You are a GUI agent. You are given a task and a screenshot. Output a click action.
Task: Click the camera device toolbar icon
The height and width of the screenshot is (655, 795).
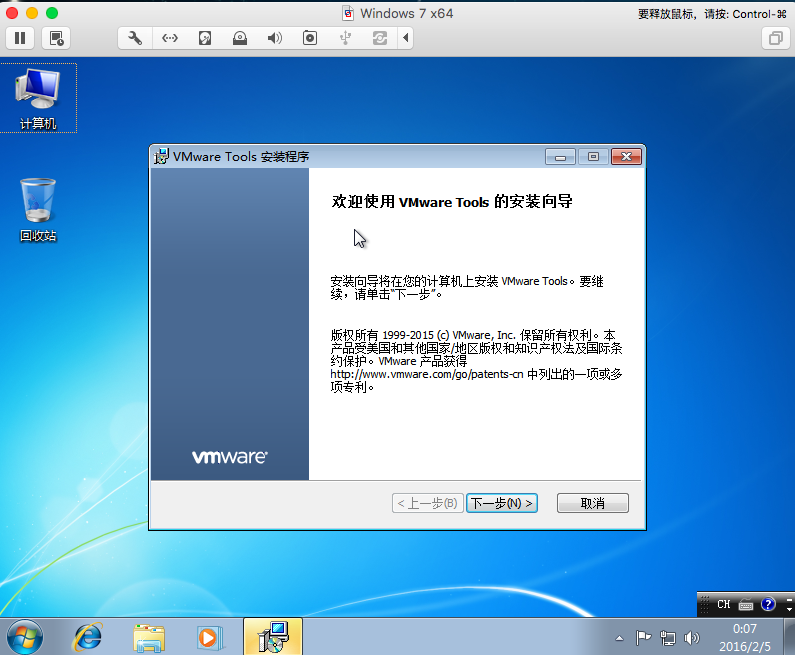(310, 38)
